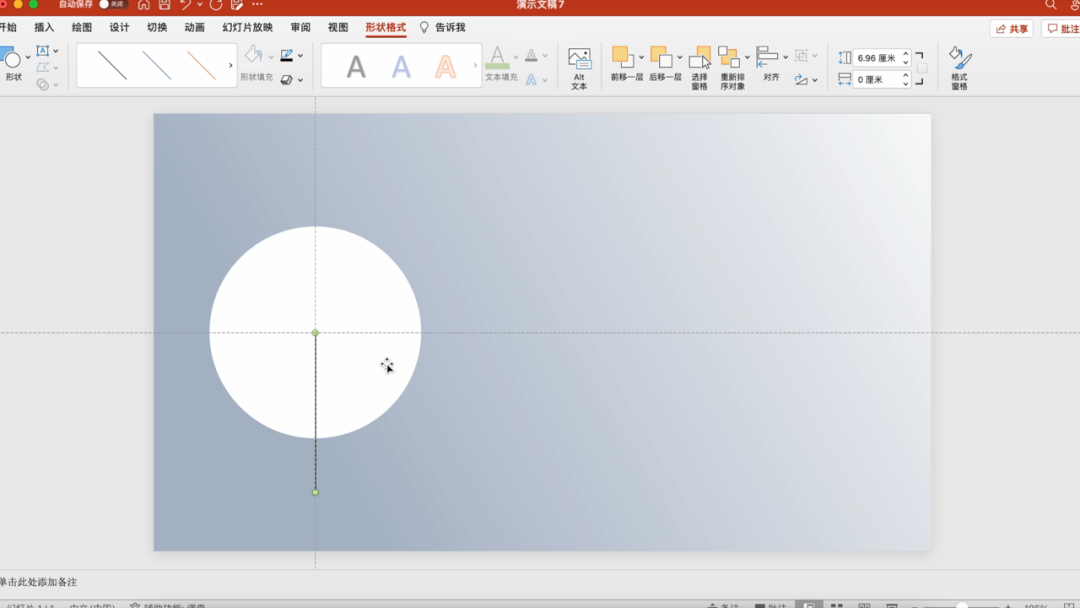The width and height of the screenshot is (1080, 608).
Task: Open the 动画 tab
Action: [x=194, y=28]
